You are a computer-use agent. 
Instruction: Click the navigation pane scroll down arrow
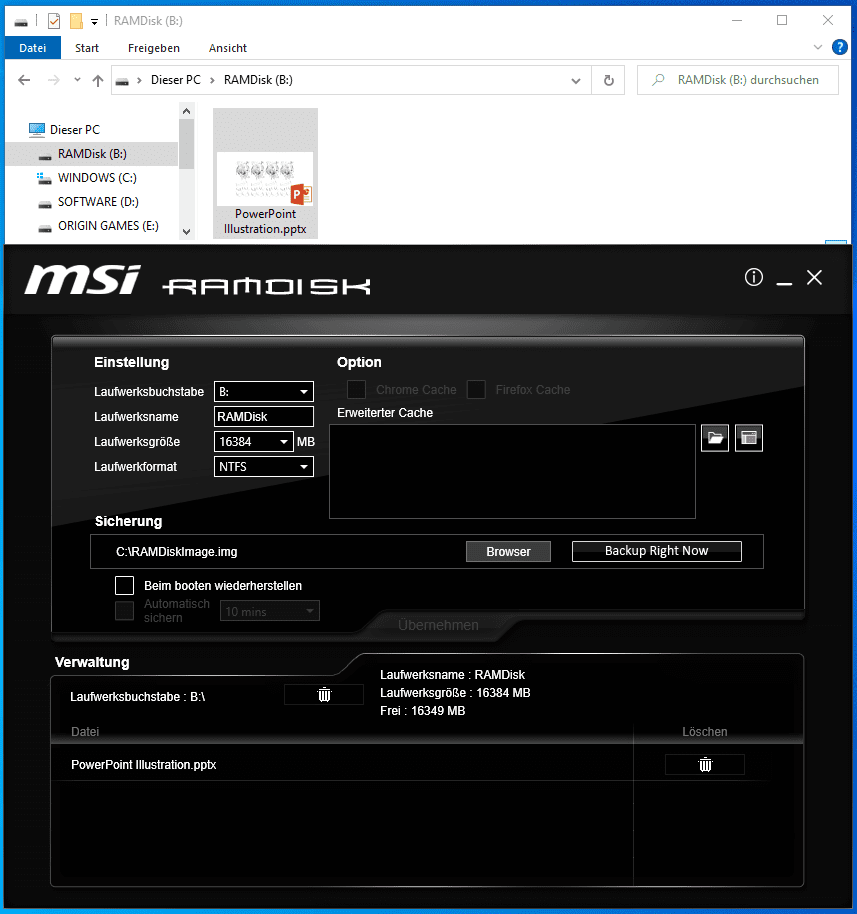[x=187, y=231]
